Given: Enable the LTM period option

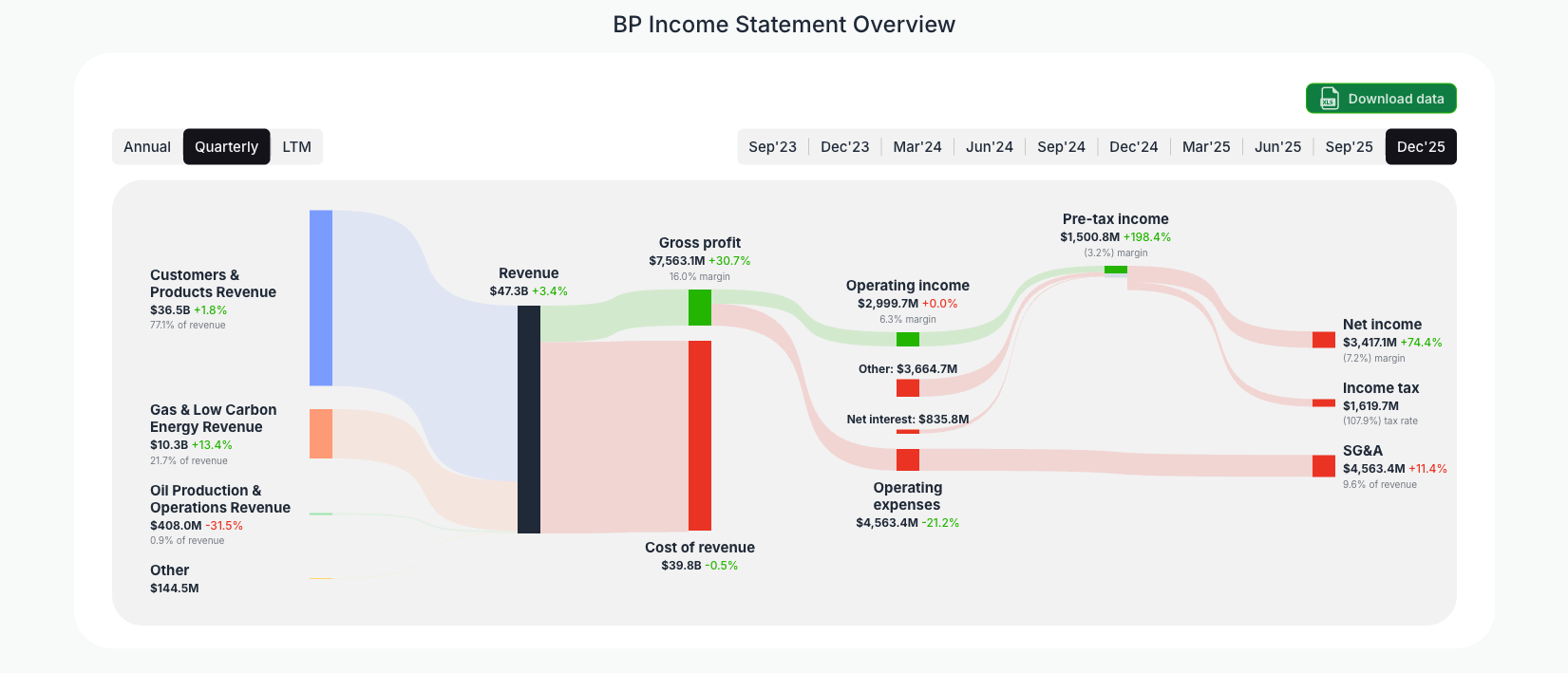Looking at the screenshot, I should 297,146.
